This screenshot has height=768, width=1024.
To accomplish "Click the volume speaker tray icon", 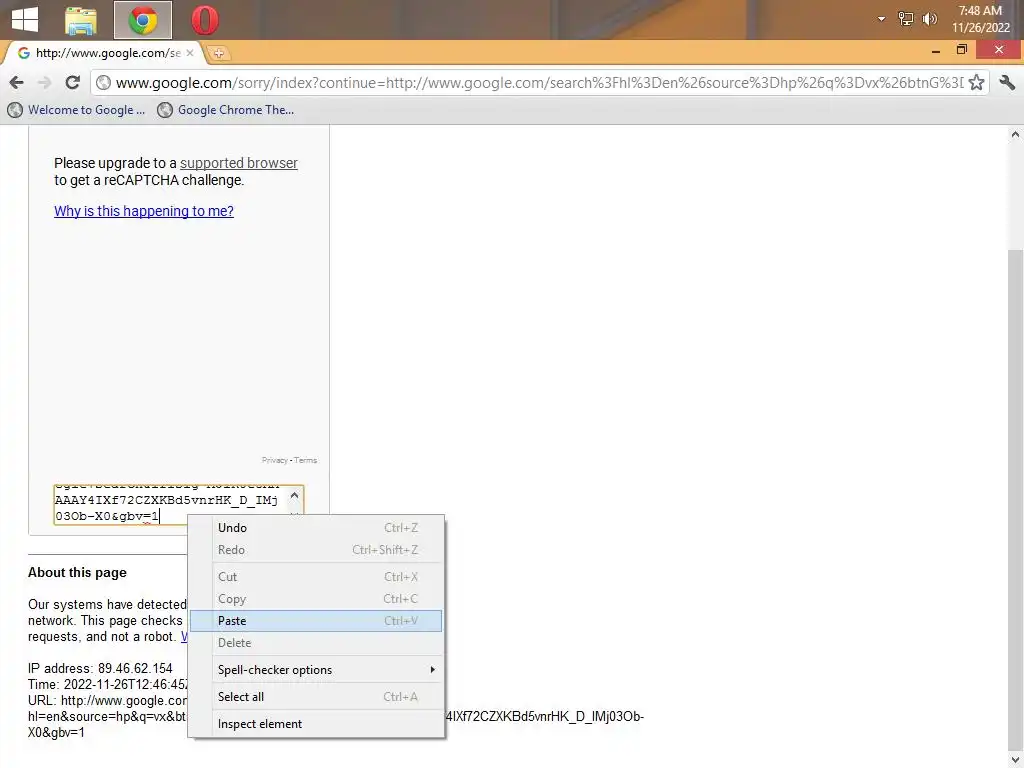I will [929, 19].
